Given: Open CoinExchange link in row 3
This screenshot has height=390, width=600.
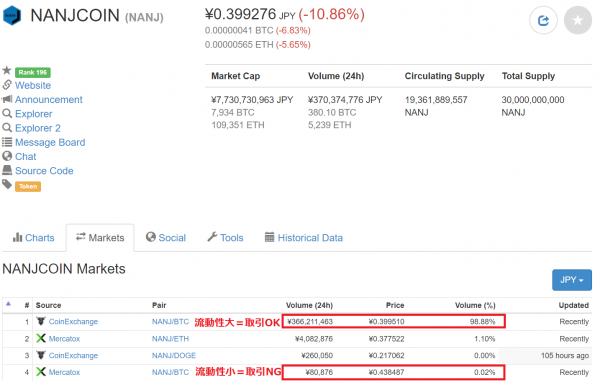Looking at the screenshot, I should (x=73, y=356).
